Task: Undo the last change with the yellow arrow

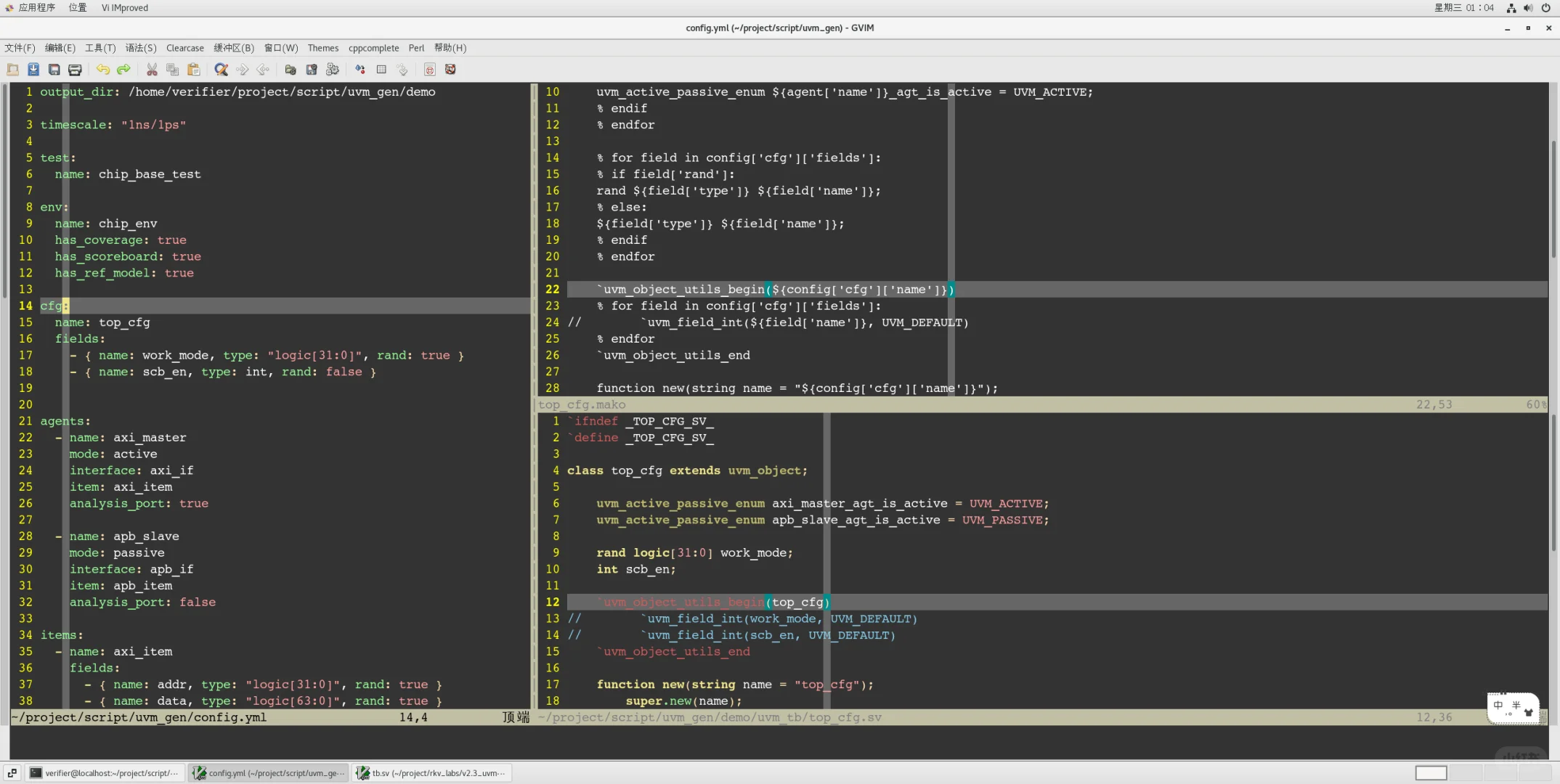Action: tap(103, 70)
